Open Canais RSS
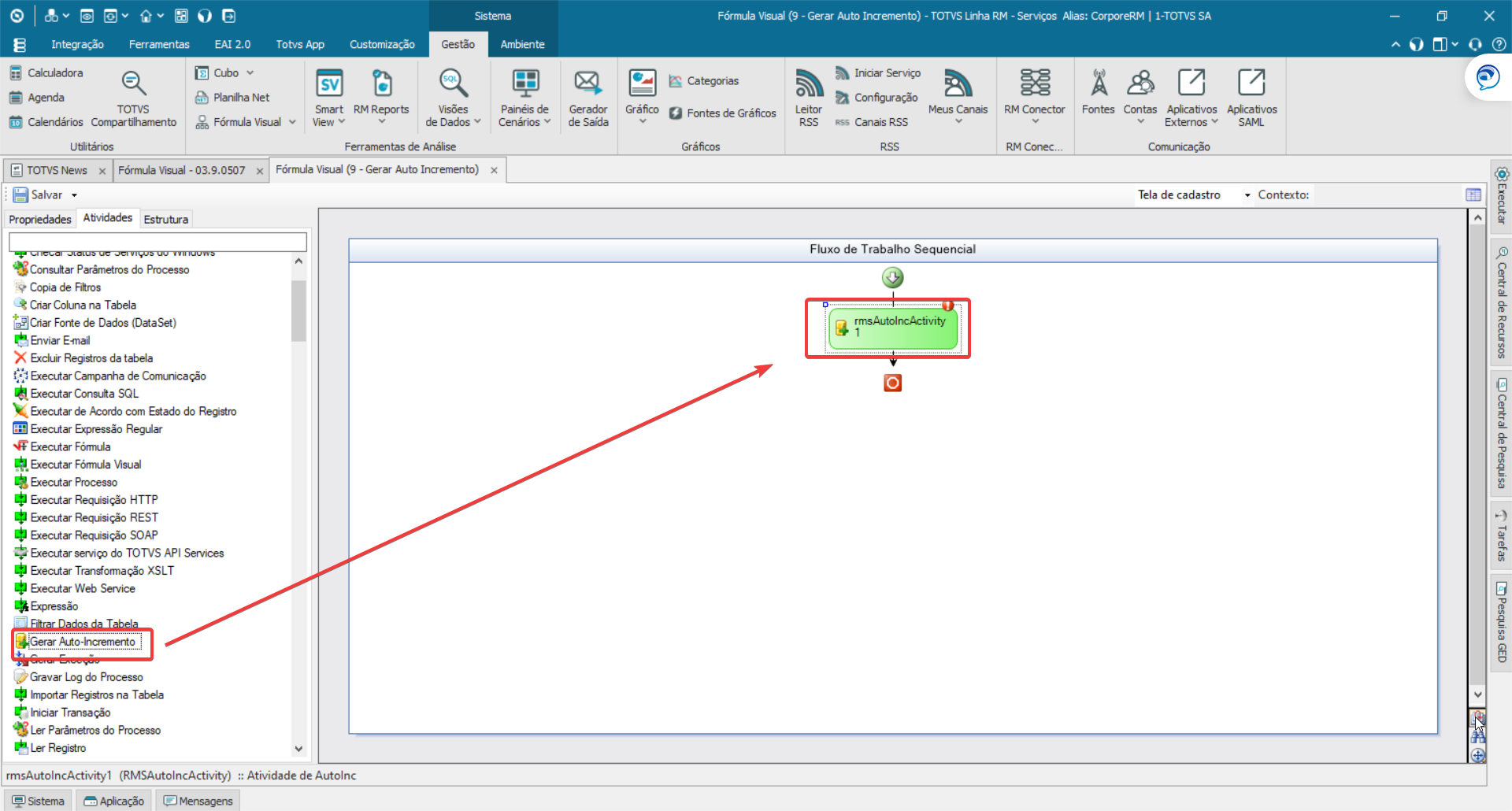Screen dimensions: 1512x811 click(x=872, y=122)
